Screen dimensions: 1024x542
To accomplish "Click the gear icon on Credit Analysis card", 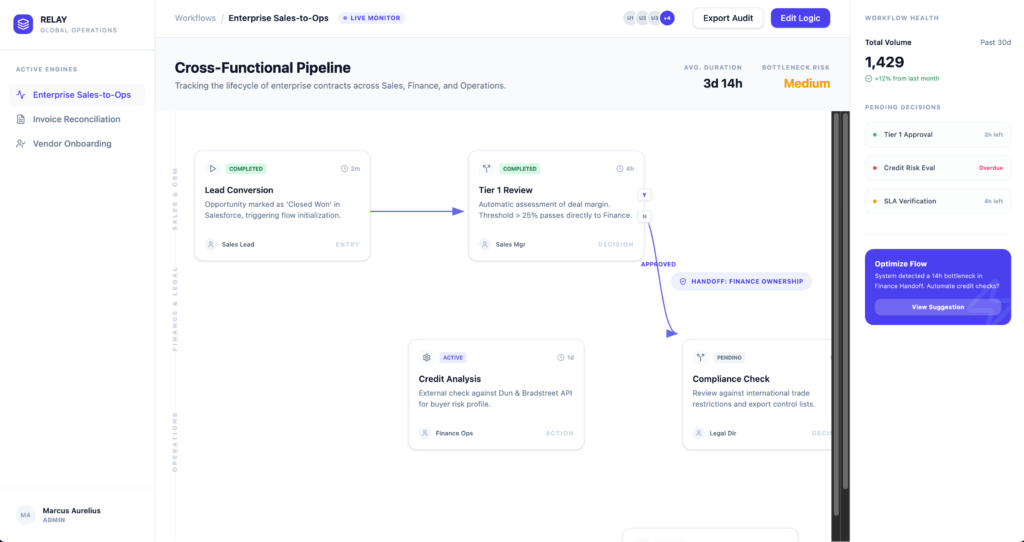I will tap(426, 357).
